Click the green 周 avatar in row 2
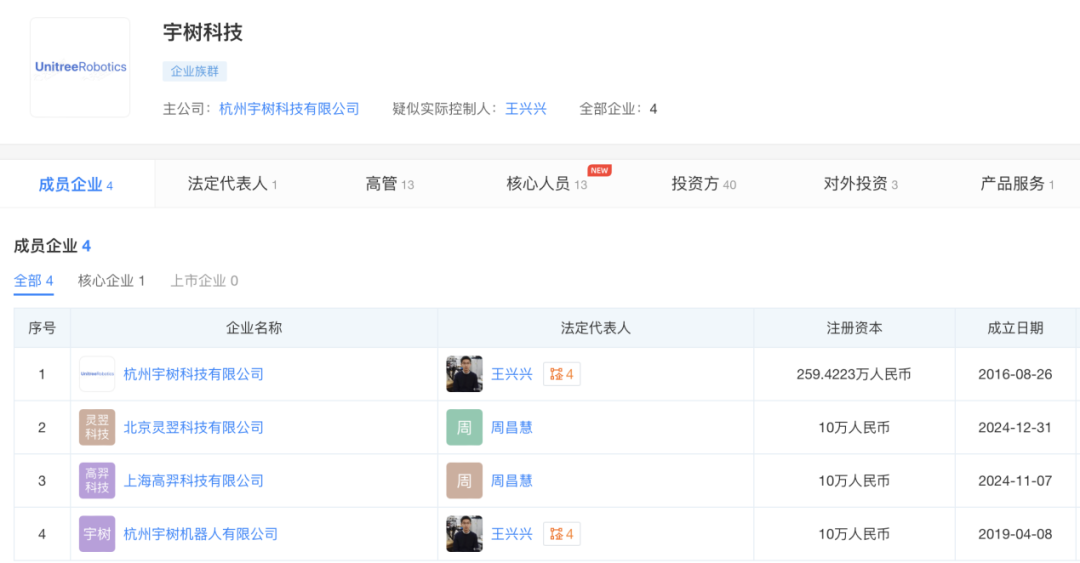The height and width of the screenshot is (563, 1080). click(x=464, y=427)
